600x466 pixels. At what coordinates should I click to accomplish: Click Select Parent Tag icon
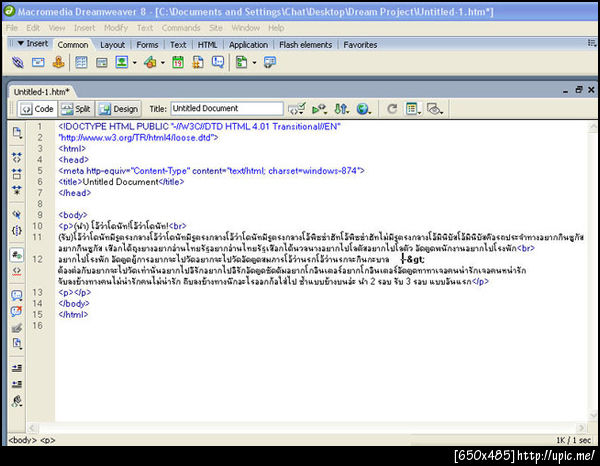tap(17, 214)
